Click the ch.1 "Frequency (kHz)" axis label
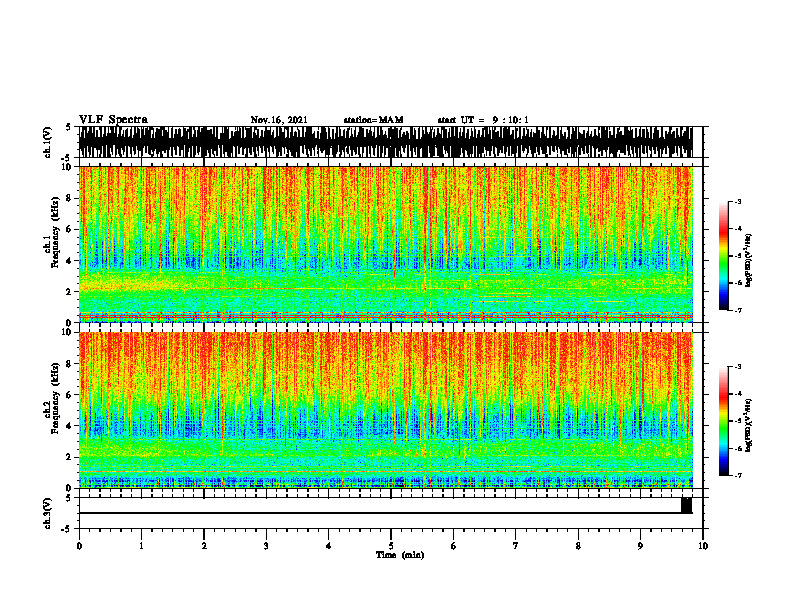 click(55, 232)
